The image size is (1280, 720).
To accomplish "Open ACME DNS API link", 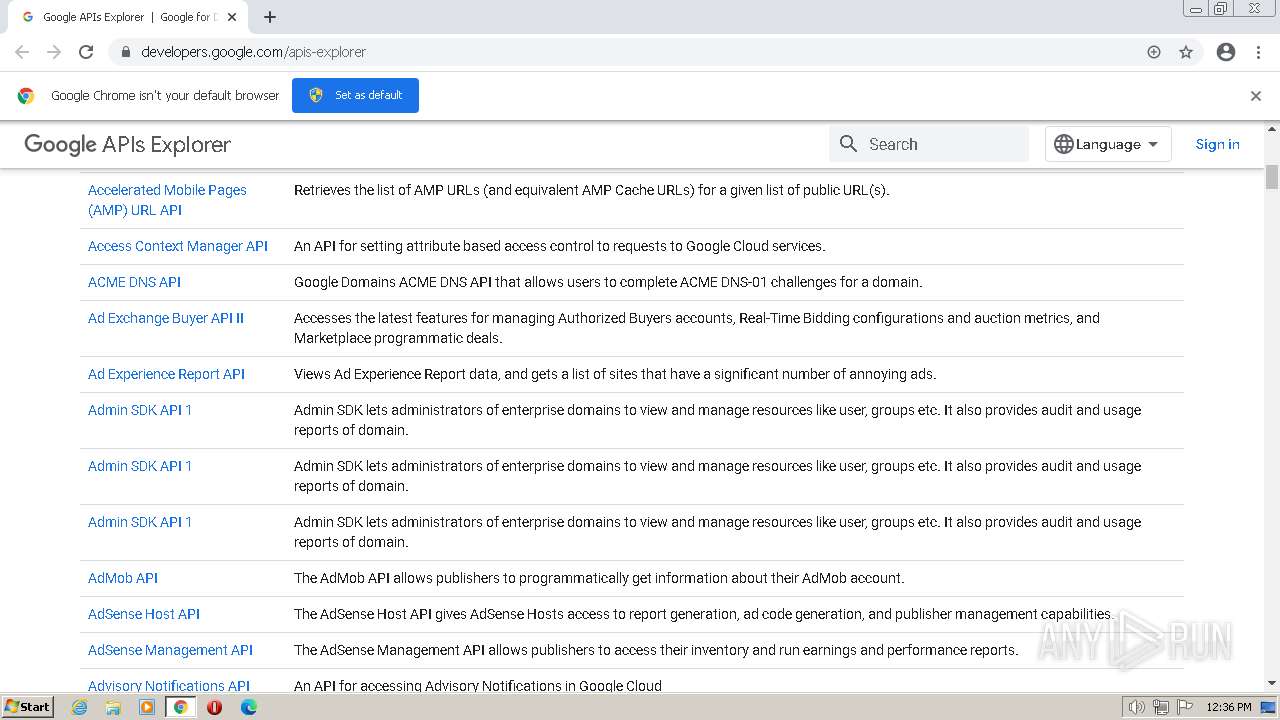I will pyautogui.click(x=134, y=282).
